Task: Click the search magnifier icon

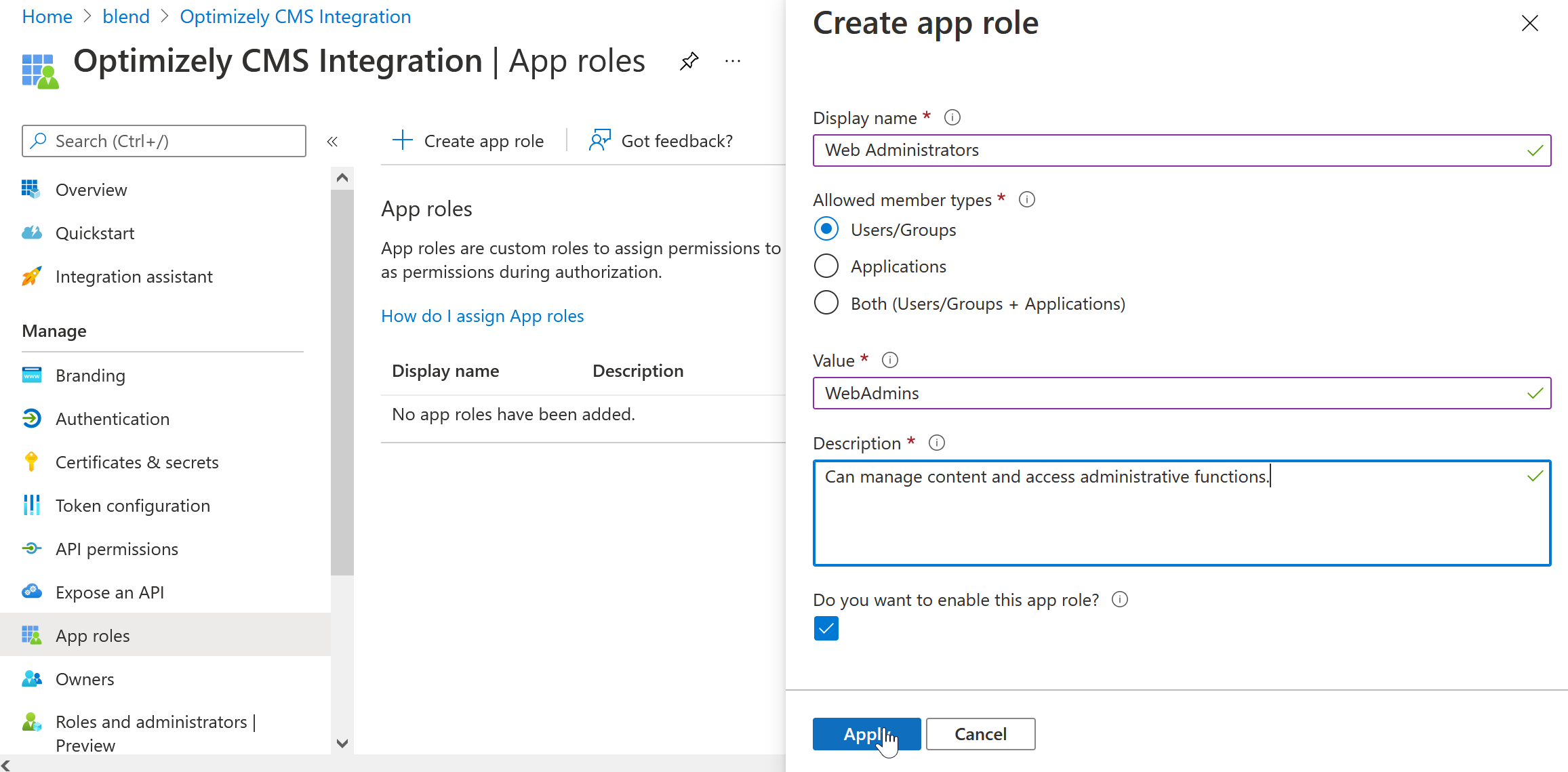Action: 39,140
